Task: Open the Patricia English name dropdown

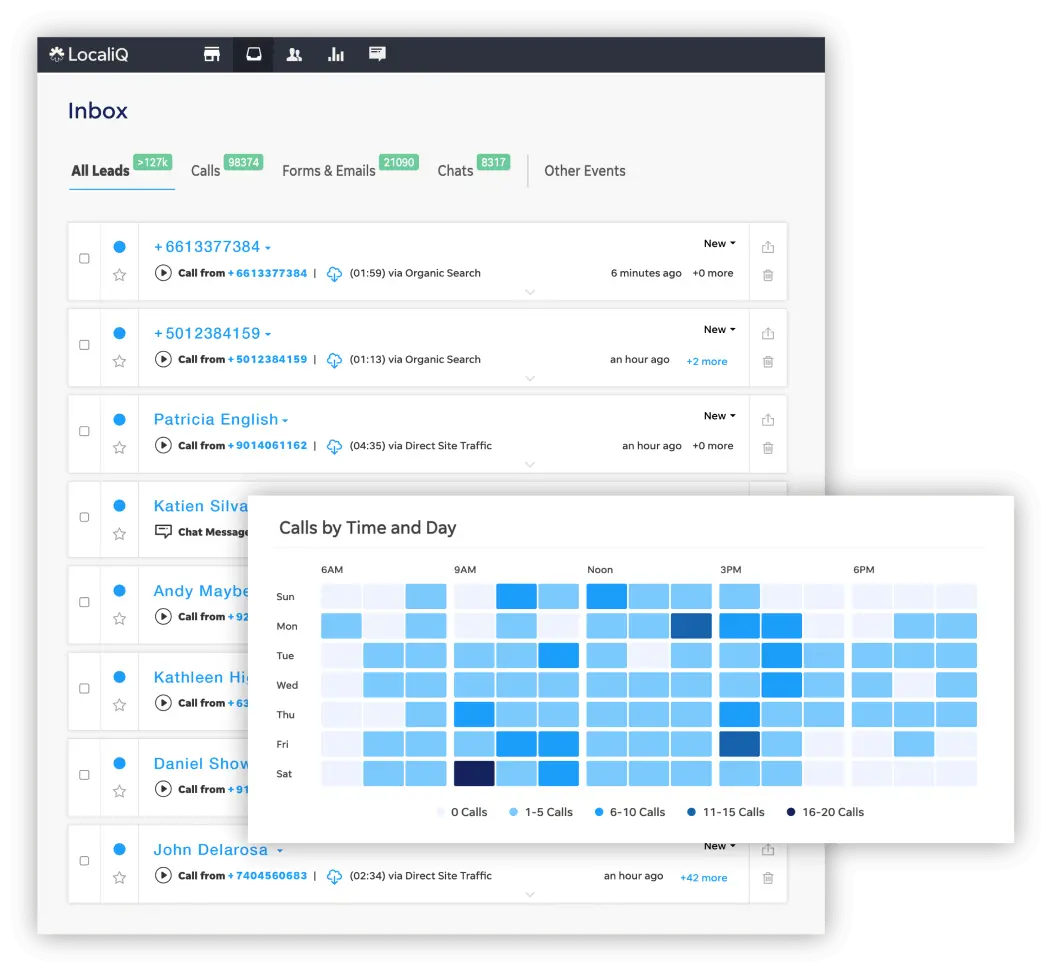Action: click(x=285, y=420)
